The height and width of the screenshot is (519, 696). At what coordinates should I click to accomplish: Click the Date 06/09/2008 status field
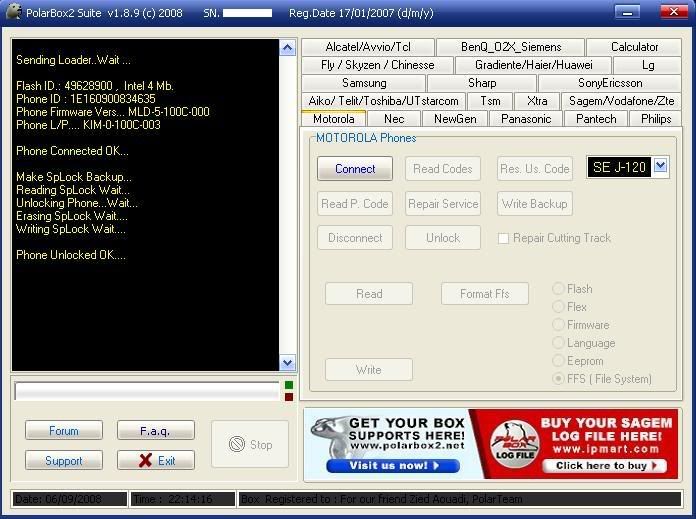point(70,499)
